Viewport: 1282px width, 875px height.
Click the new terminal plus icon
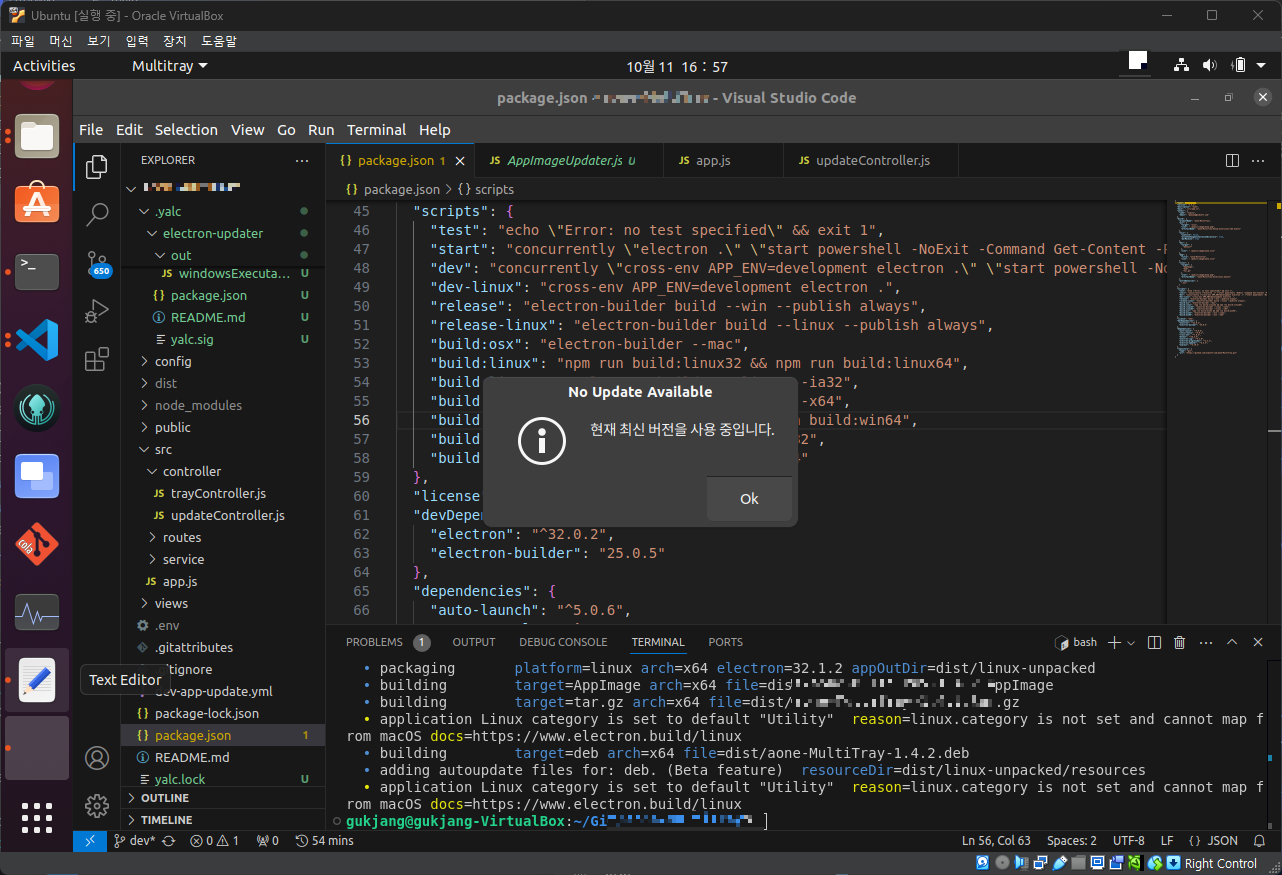[x=1116, y=642]
